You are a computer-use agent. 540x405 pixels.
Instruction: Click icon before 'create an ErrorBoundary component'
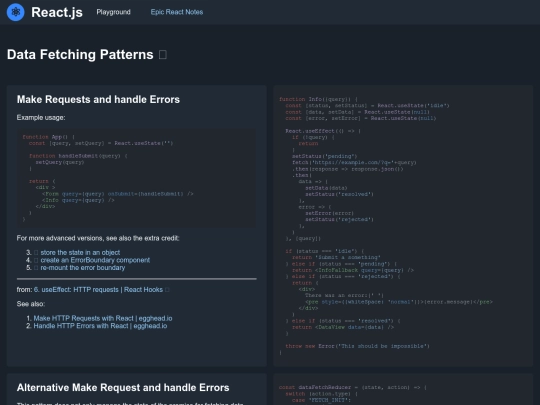tap(36, 260)
